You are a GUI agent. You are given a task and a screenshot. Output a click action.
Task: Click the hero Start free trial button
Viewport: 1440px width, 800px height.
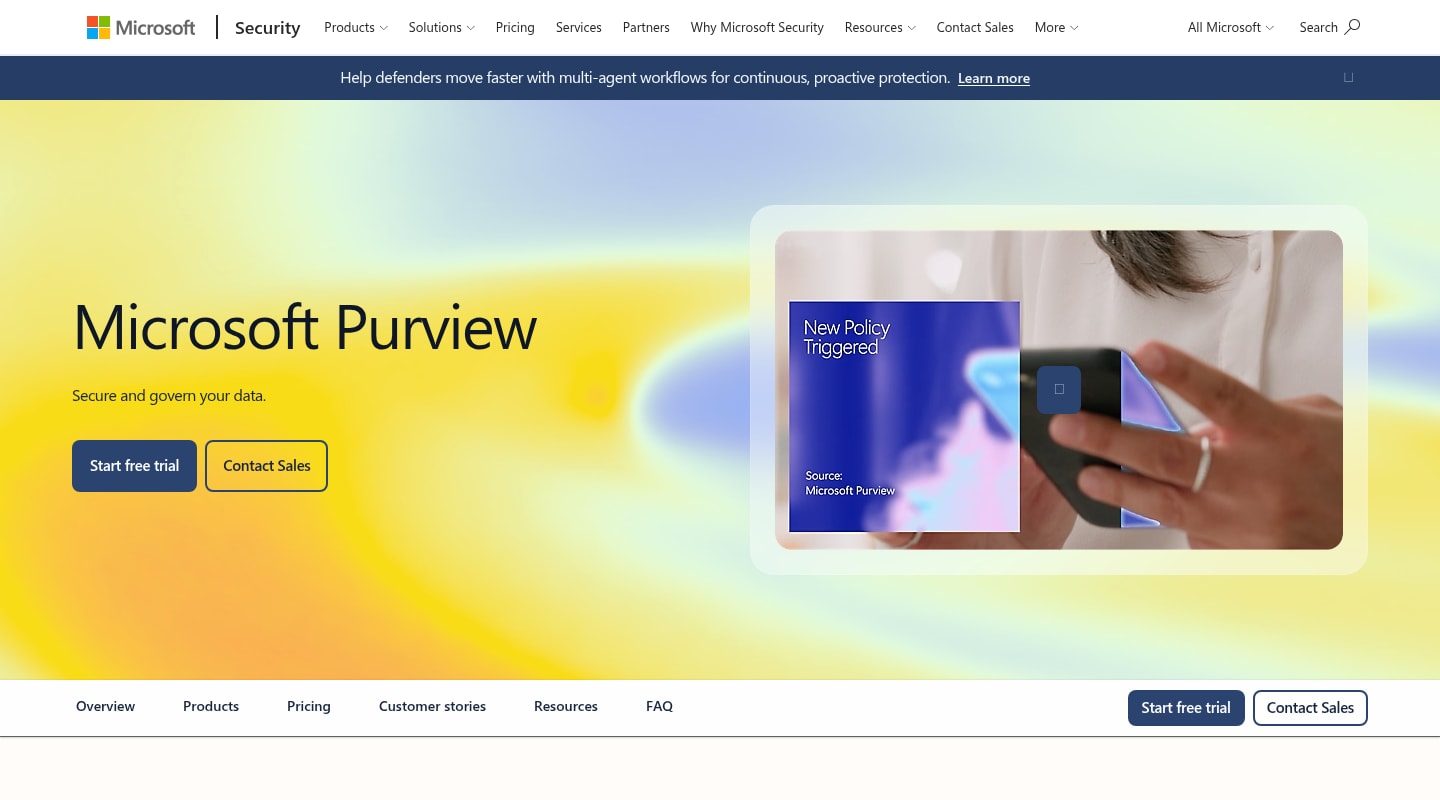[134, 466]
